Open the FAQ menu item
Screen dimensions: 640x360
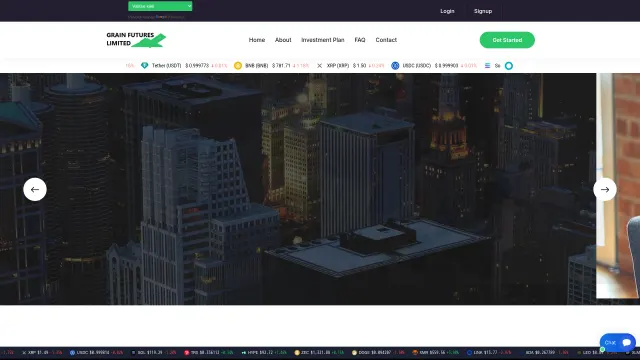click(360, 40)
